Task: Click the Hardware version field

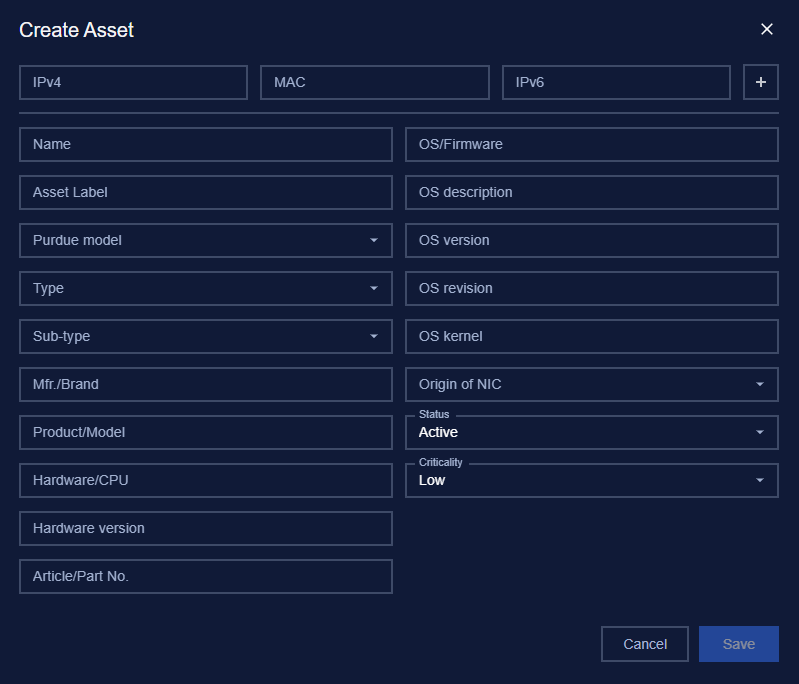Action: 206,528
